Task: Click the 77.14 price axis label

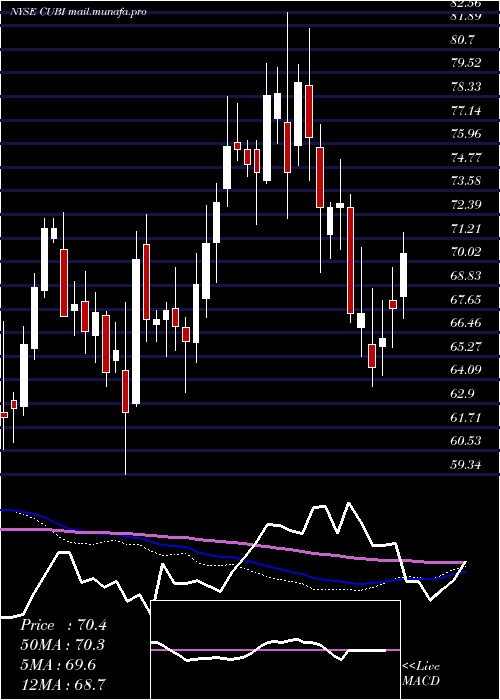Action: (x=466, y=110)
